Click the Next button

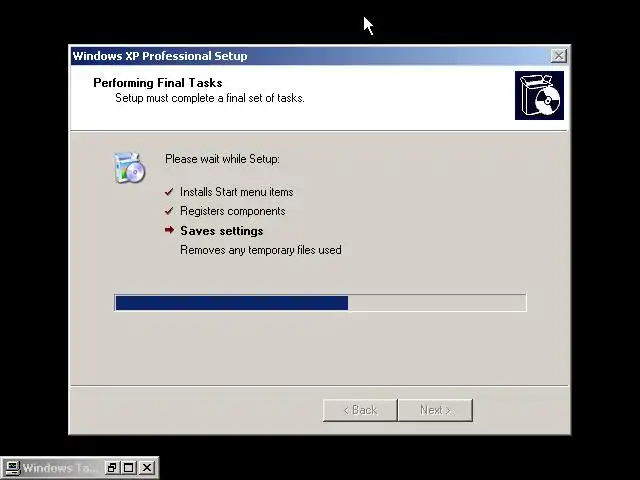pyautogui.click(x=435, y=410)
